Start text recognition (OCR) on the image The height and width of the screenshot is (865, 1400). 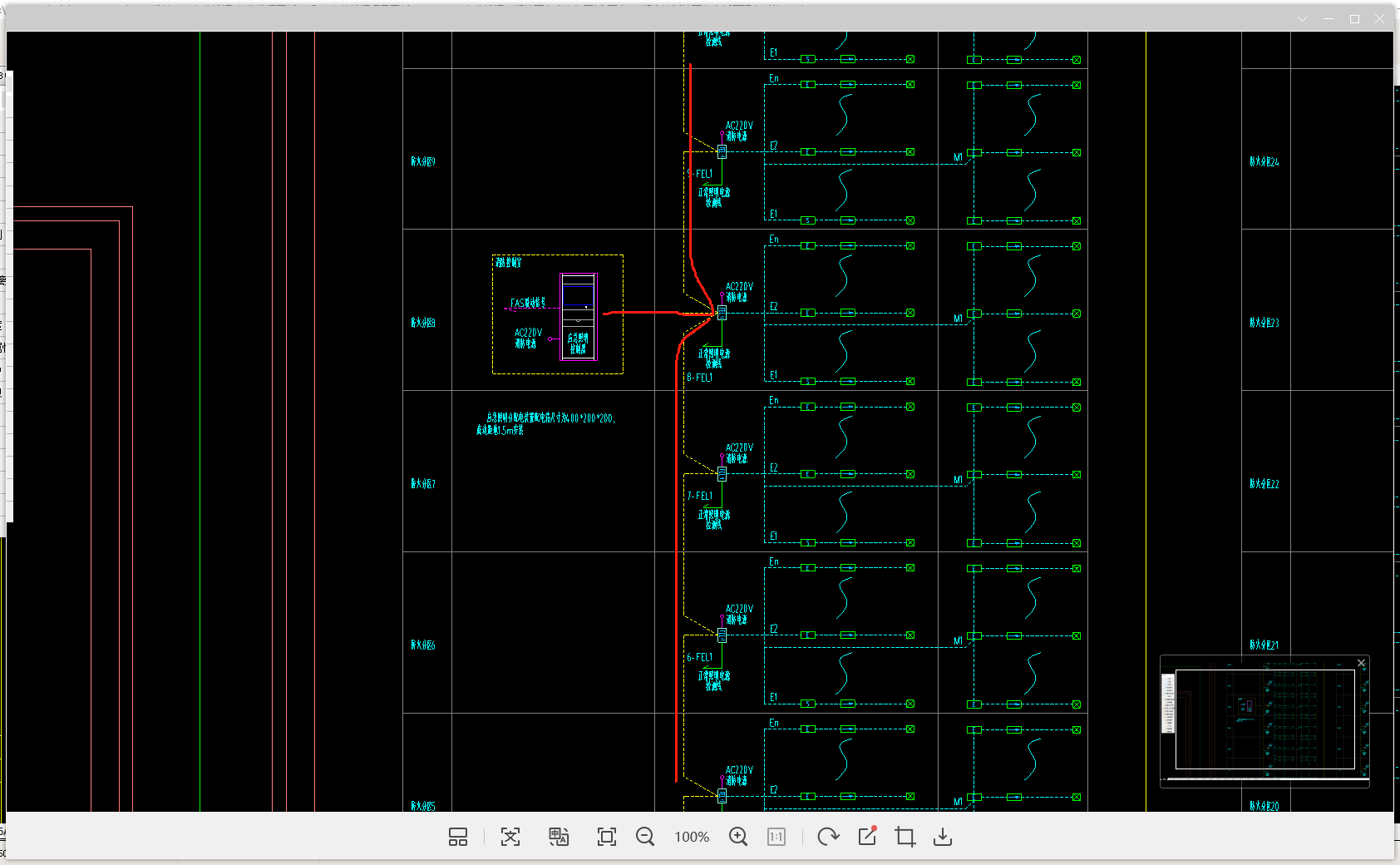(510, 837)
